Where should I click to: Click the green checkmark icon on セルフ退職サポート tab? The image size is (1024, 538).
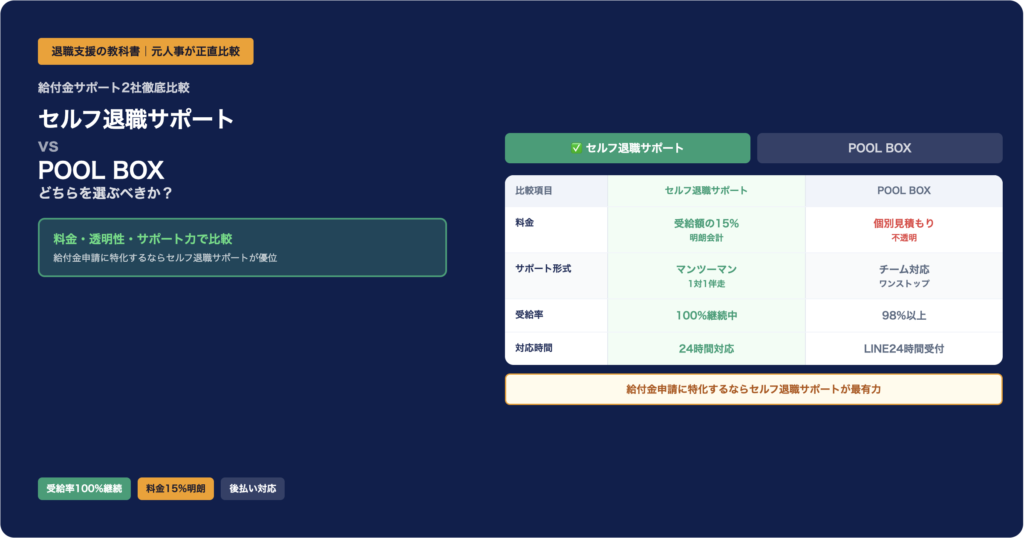(576, 148)
